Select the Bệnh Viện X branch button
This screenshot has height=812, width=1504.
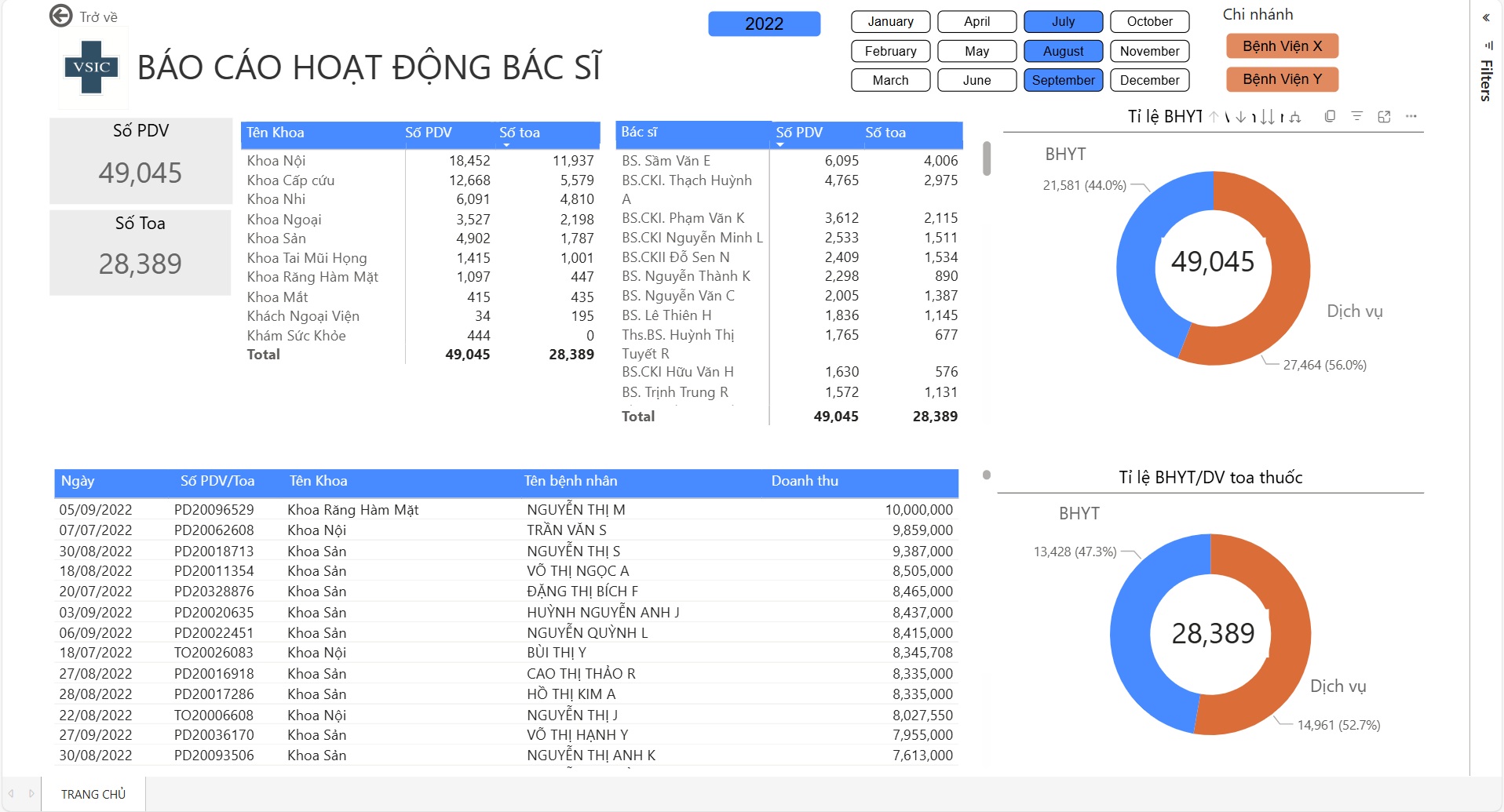point(1282,46)
